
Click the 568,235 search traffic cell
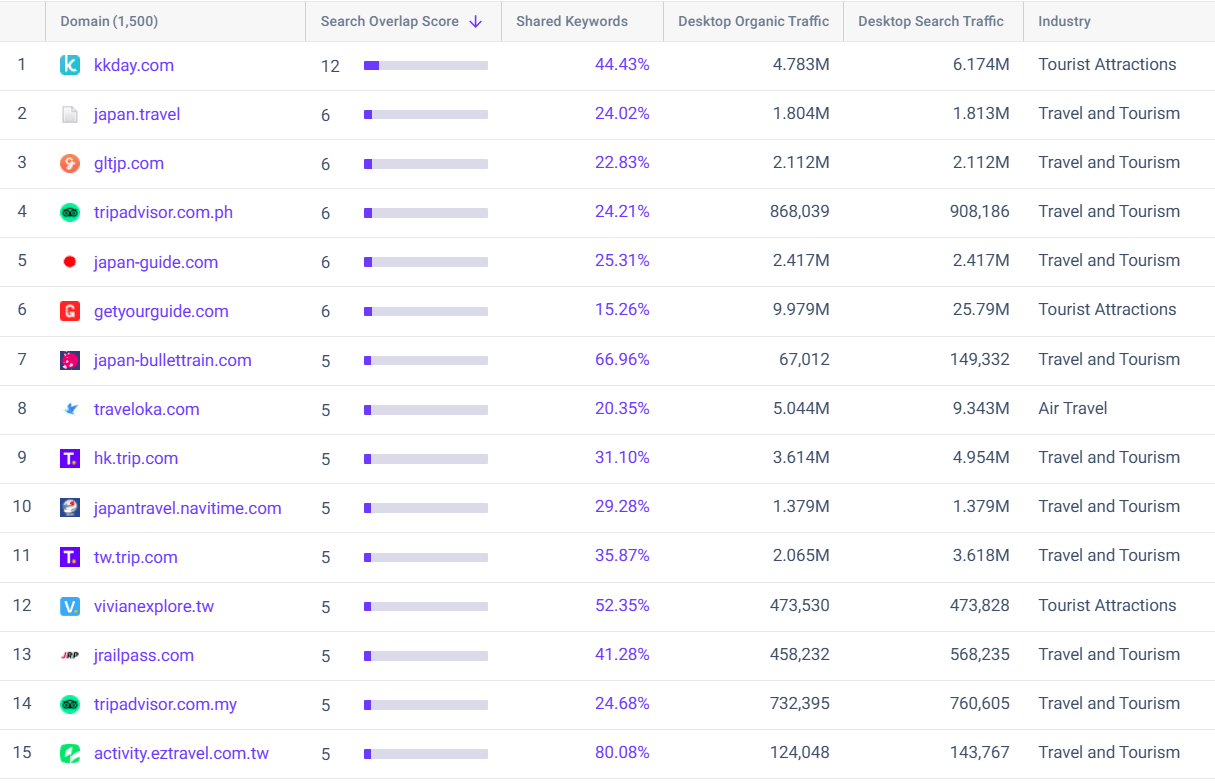980,654
